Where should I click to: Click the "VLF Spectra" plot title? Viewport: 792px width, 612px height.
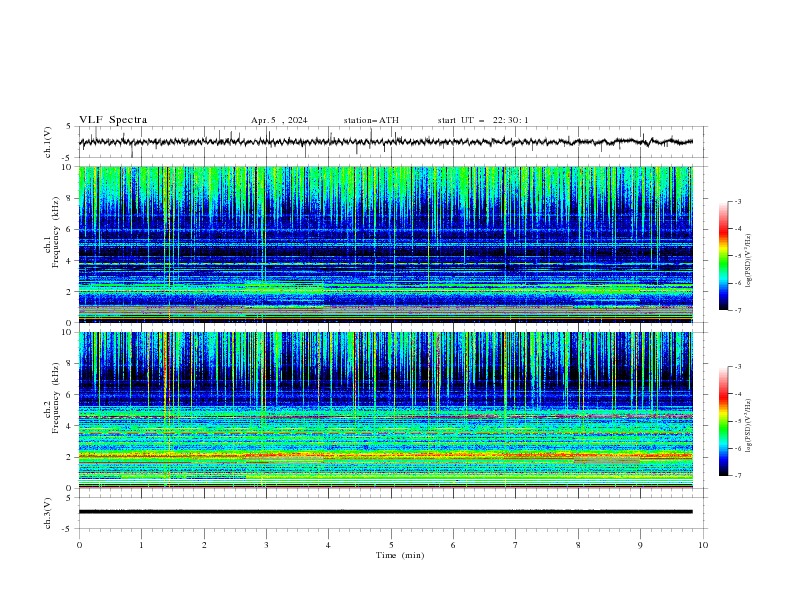point(113,120)
